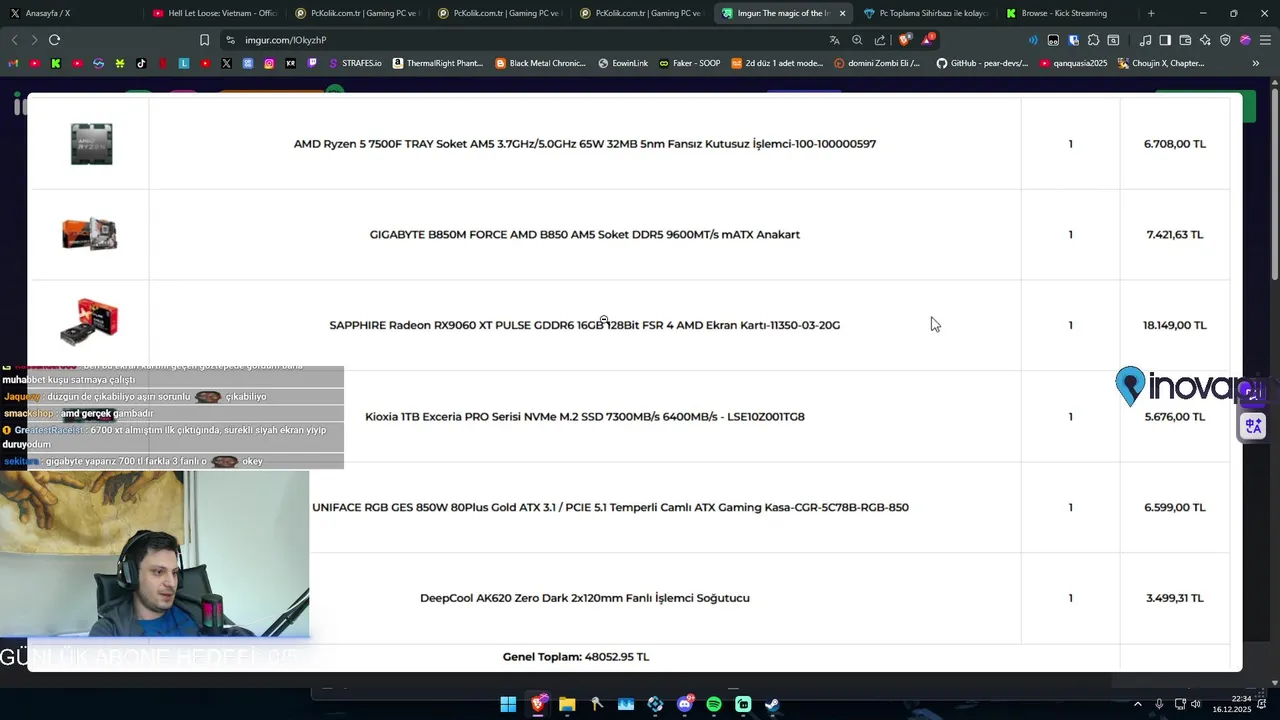Open GitHub - pear-devs bookmark
This screenshot has width=1280, height=720.
pyautogui.click(x=982, y=63)
